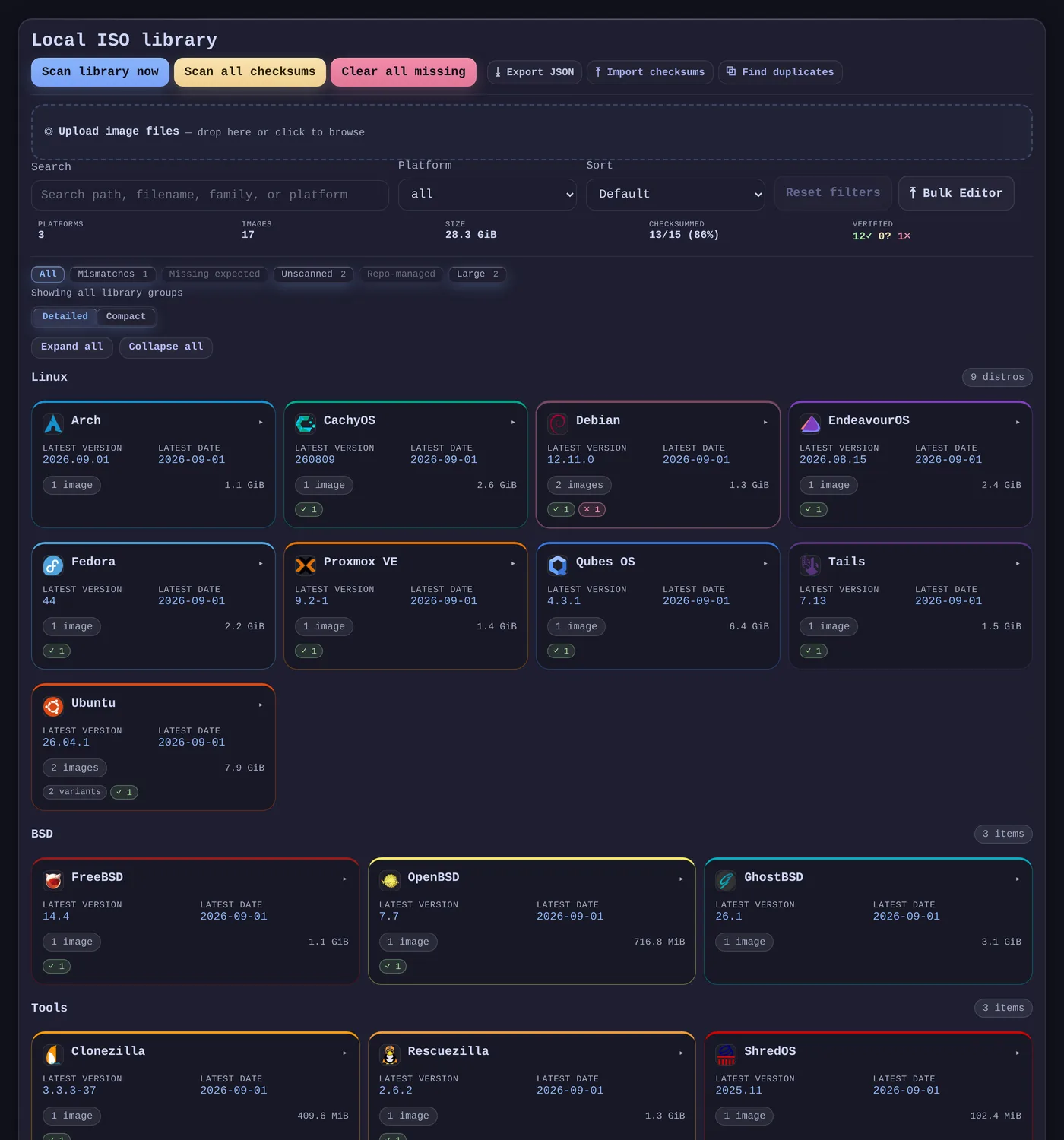This screenshot has width=1064, height=1140.
Task: Filter by Mismatches
Action: click(112, 274)
